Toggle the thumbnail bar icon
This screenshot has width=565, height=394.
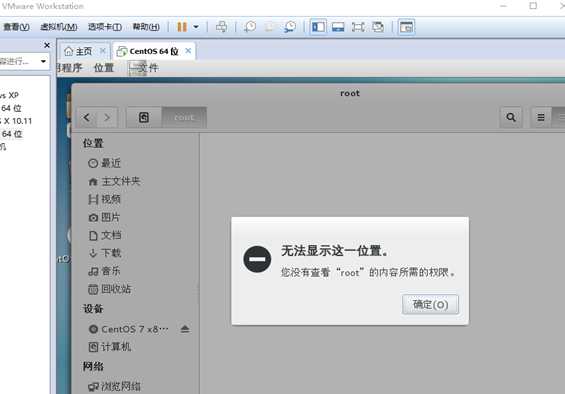pos(338,27)
